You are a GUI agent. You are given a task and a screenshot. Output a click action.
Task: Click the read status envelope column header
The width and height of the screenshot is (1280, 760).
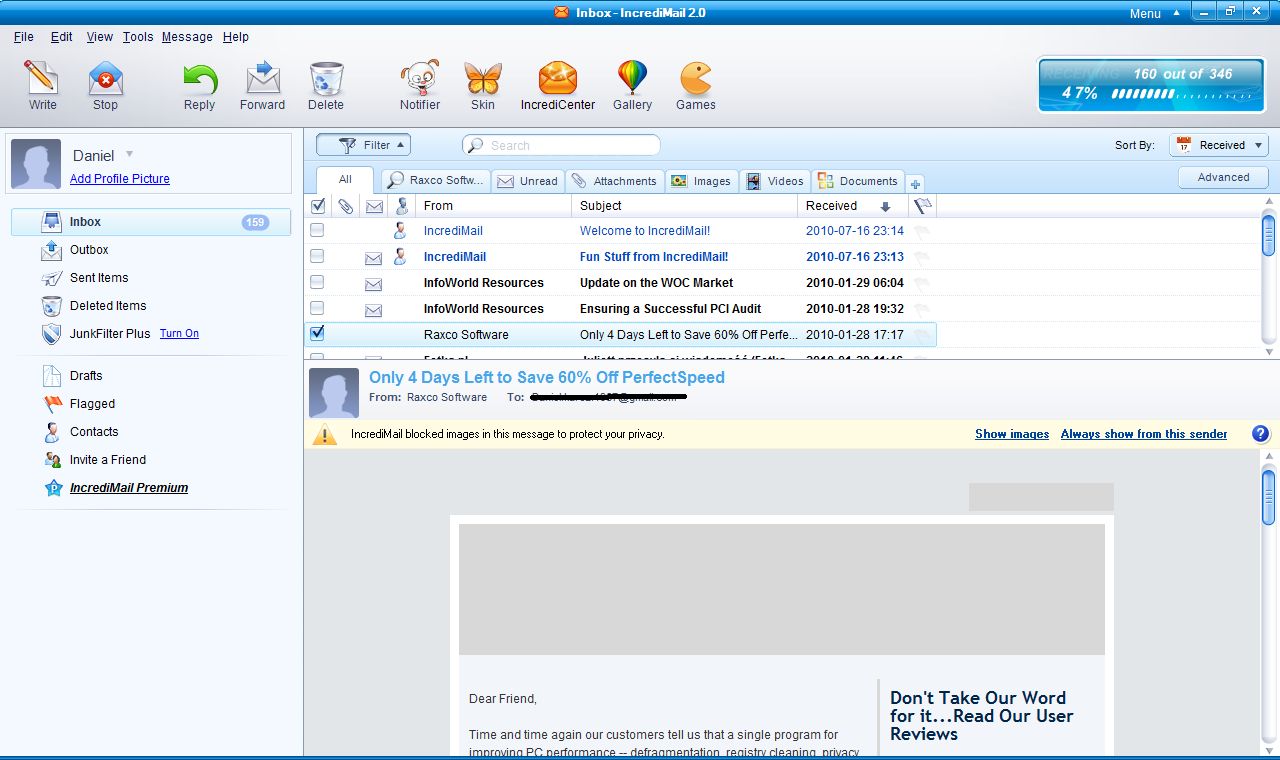[x=374, y=206]
